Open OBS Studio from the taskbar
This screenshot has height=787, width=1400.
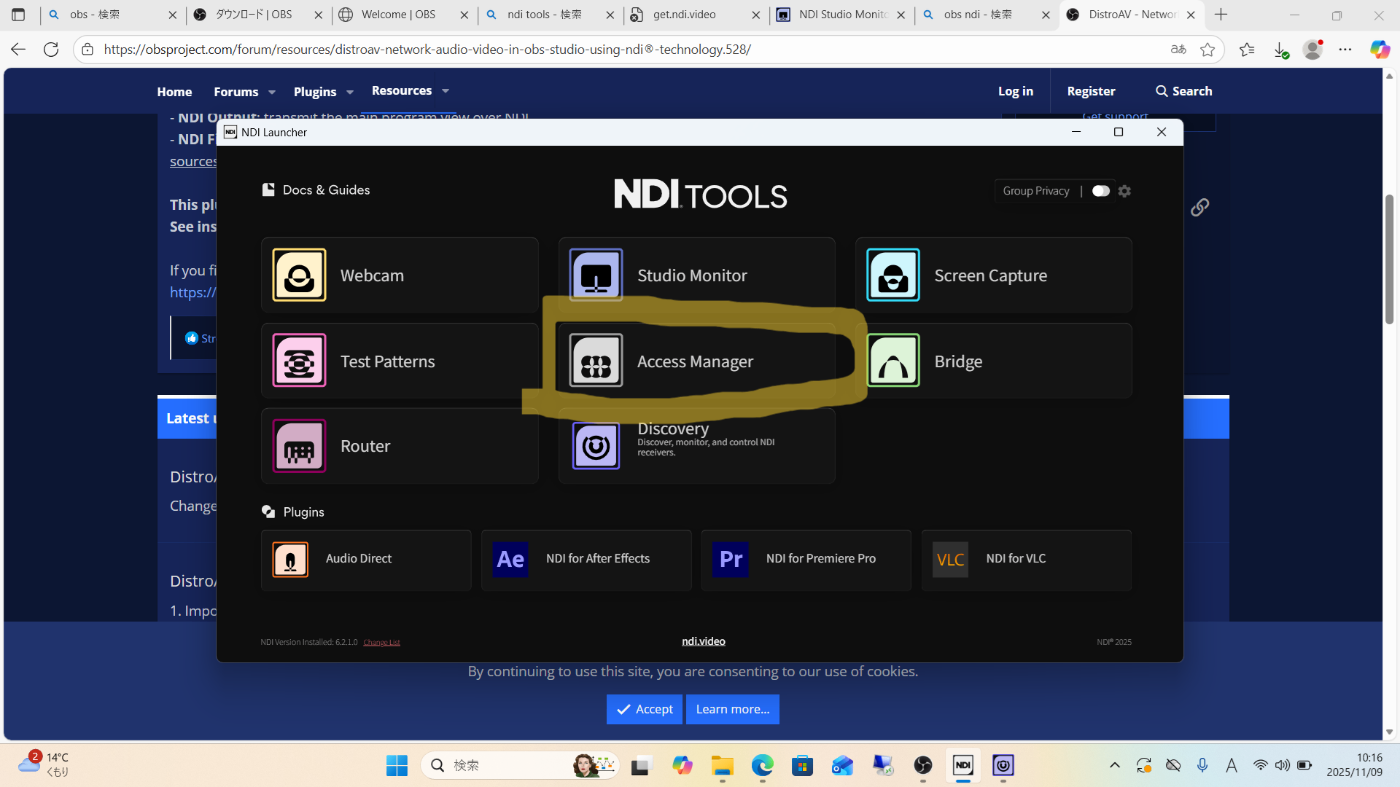coord(923,765)
